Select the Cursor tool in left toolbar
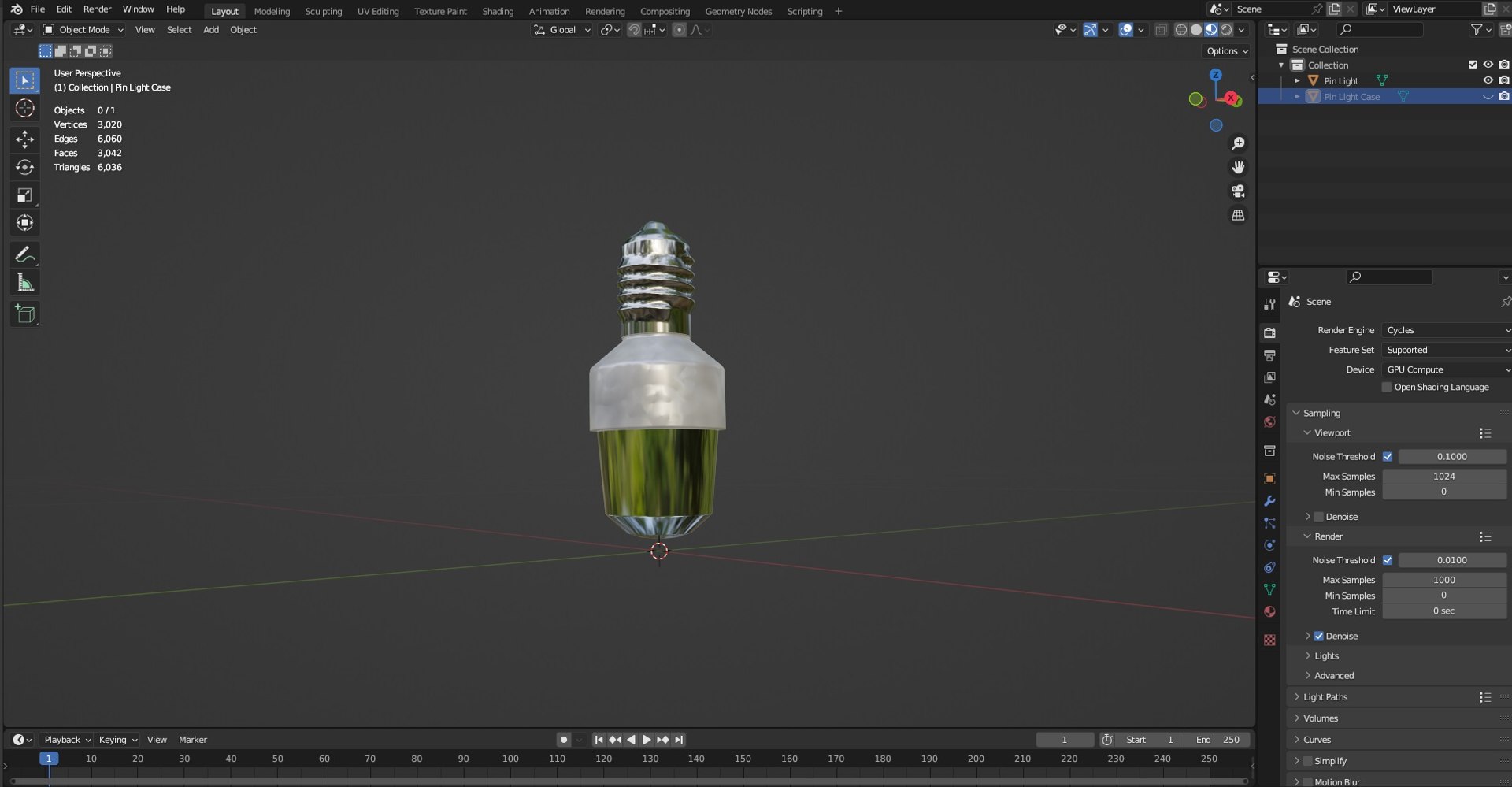This screenshot has width=1512, height=787. tap(24, 108)
